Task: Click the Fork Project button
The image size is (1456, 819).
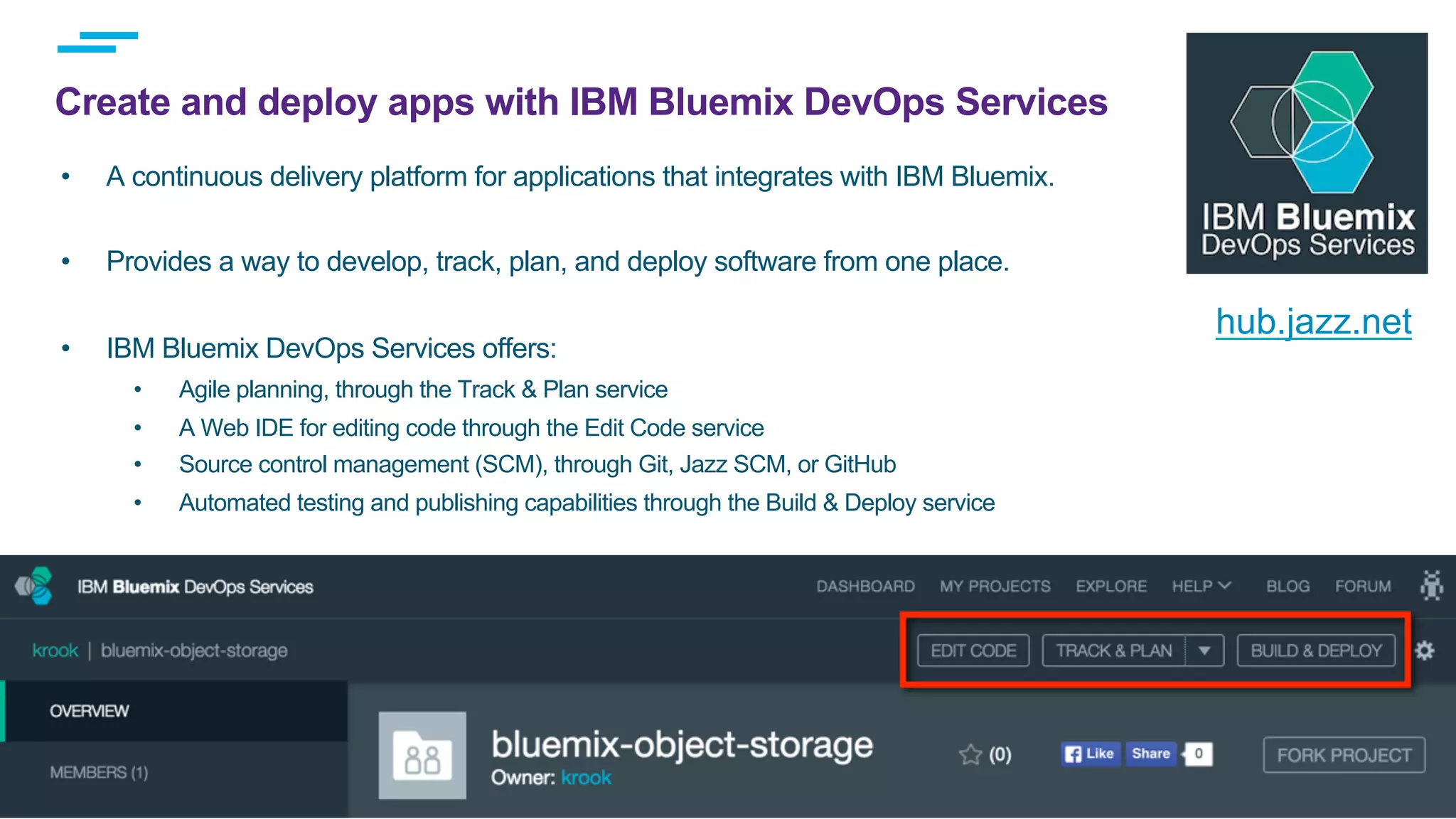Action: click(x=1344, y=755)
